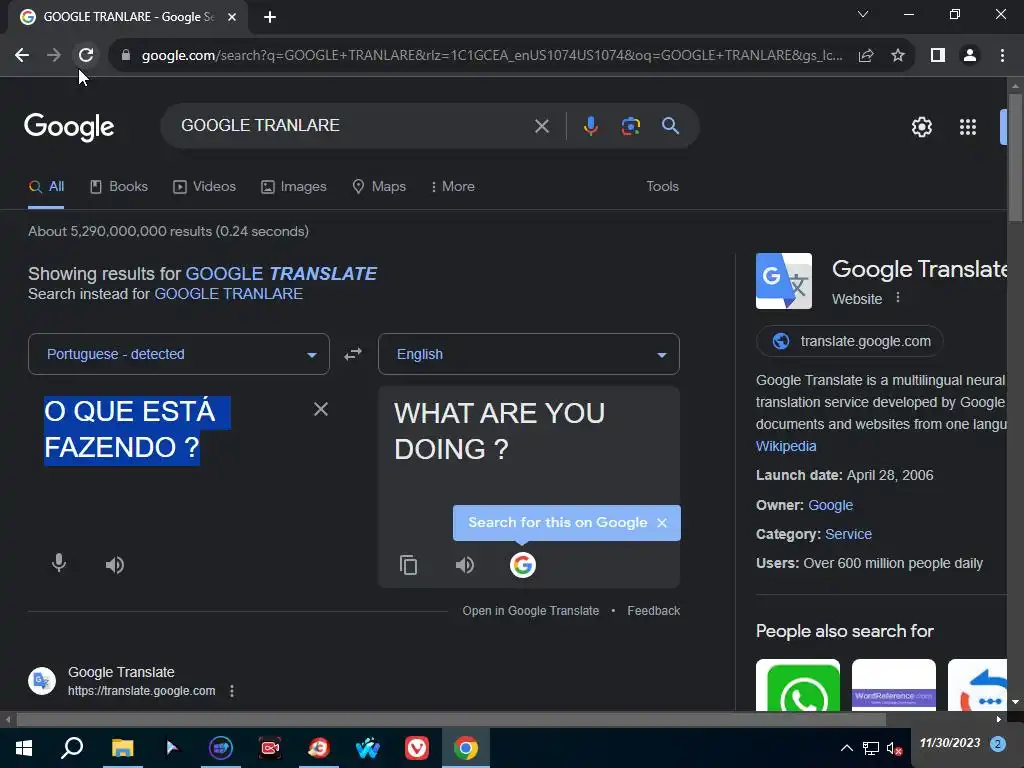Click the Google search input field
1024x768 pixels.
pos(353,125)
